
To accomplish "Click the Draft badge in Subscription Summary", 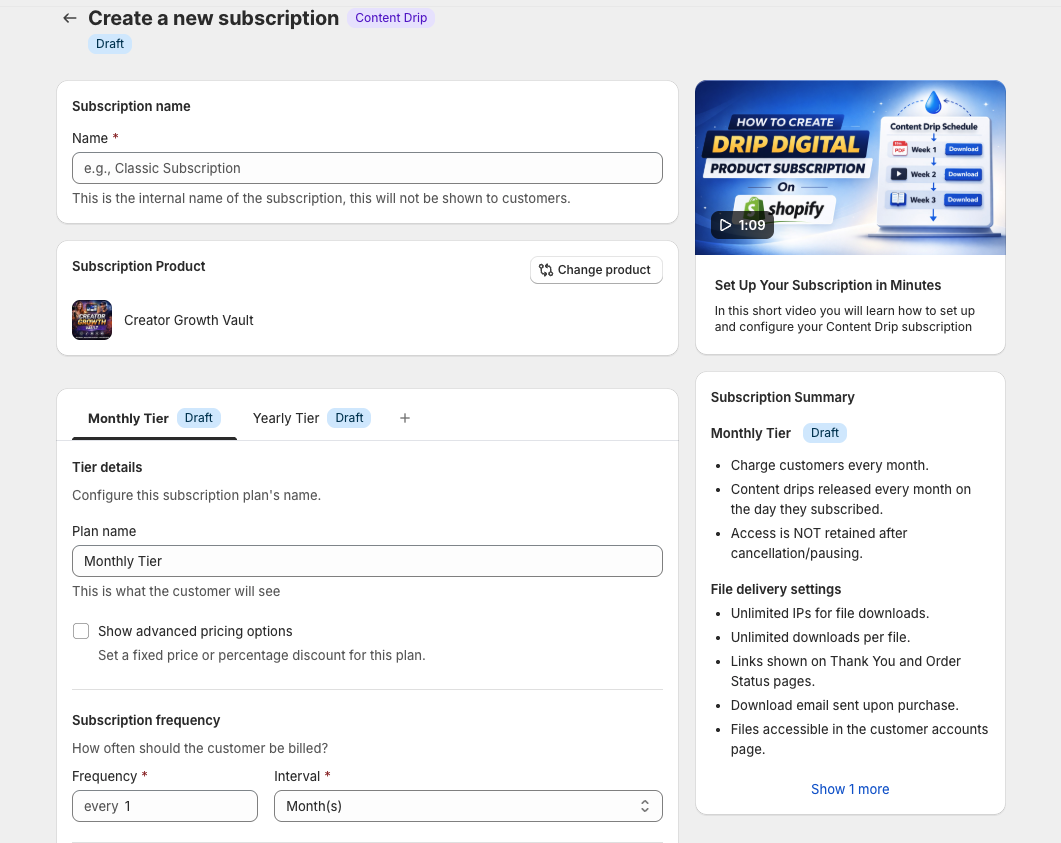I will (825, 433).
